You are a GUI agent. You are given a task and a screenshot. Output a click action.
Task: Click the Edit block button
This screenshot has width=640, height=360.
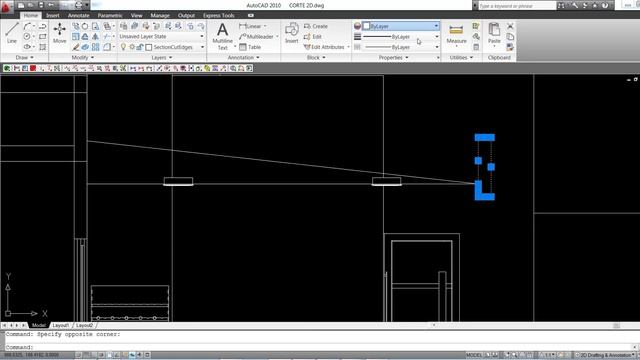(x=313, y=37)
